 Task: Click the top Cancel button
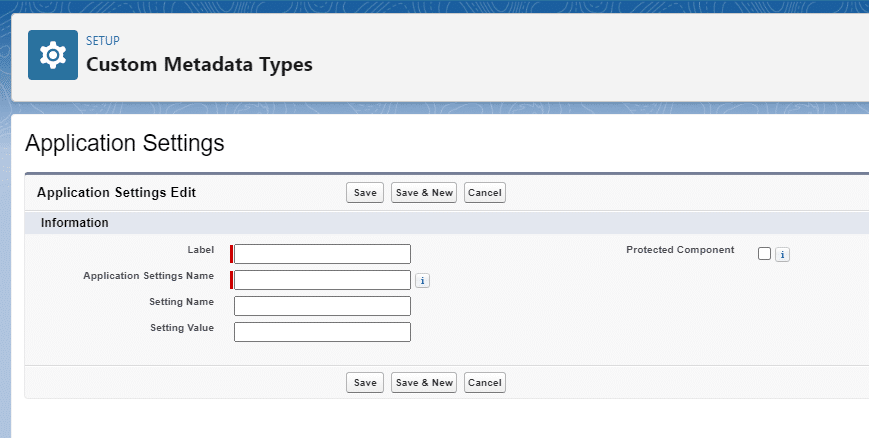click(484, 193)
